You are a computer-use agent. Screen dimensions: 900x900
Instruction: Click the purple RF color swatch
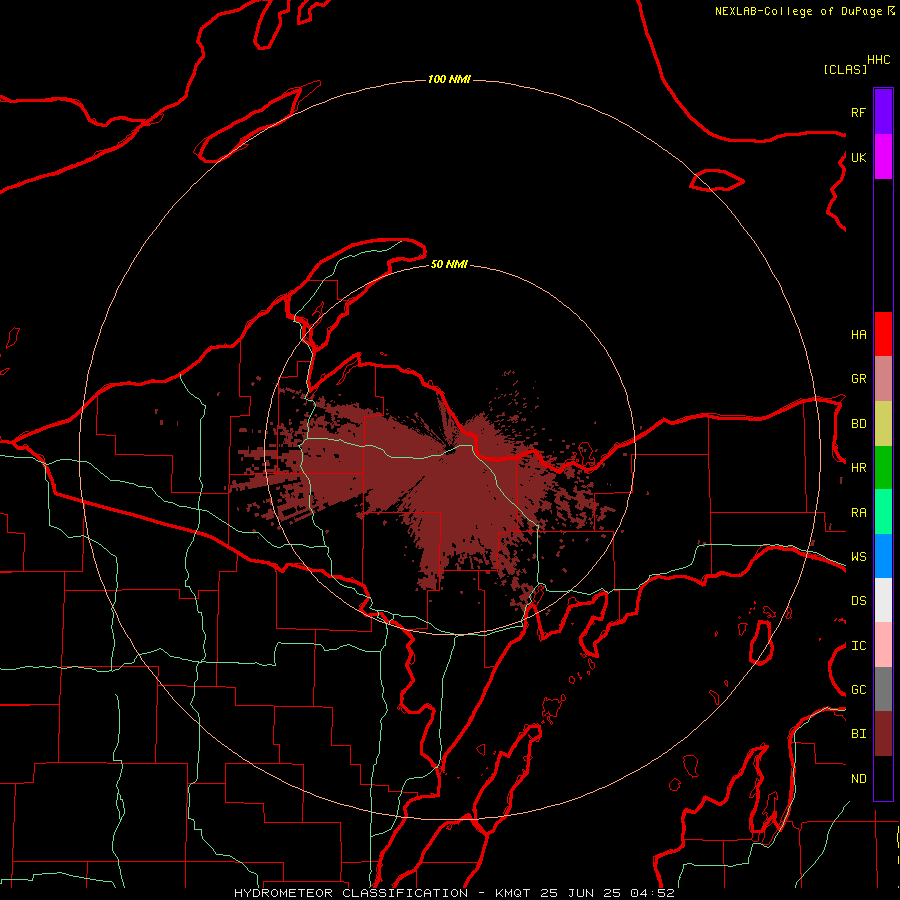tap(883, 112)
